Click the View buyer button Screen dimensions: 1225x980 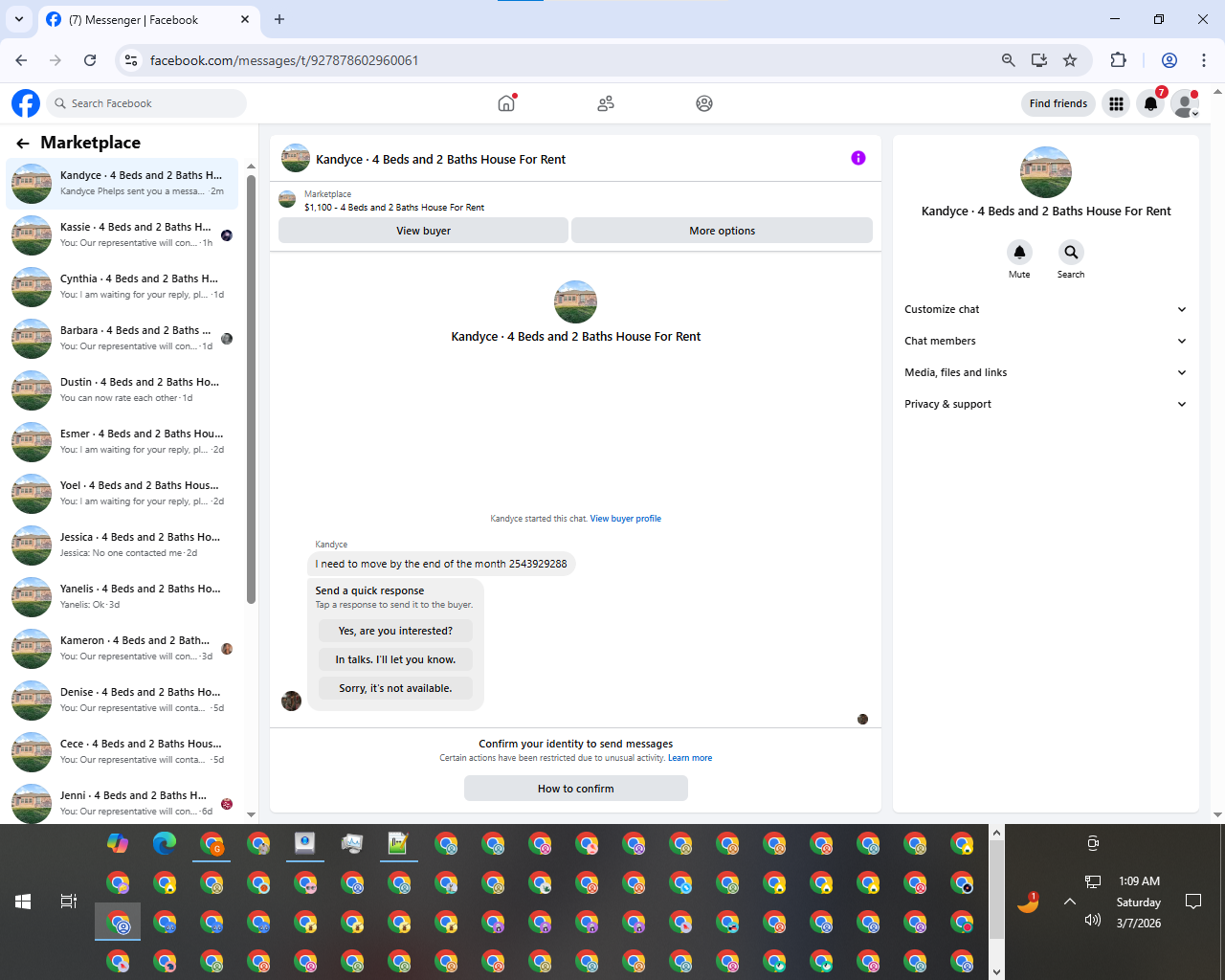(423, 231)
